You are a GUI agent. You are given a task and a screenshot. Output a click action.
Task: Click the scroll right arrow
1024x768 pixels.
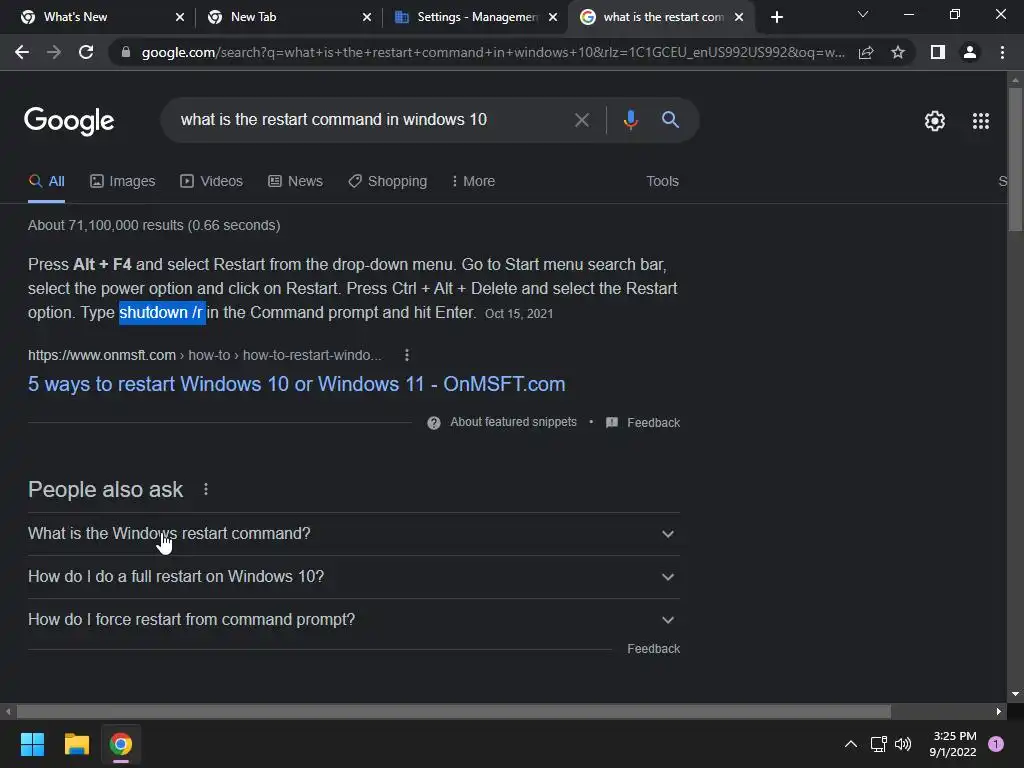[x=999, y=712]
